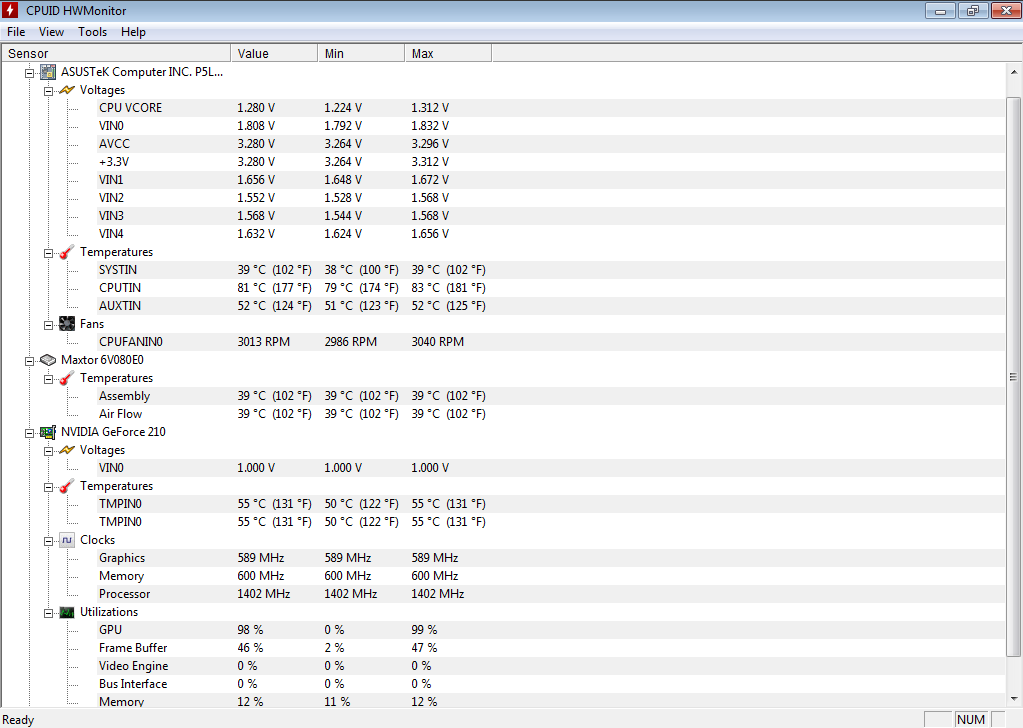Click the NVIDIA Voltages lightning icon
The height and width of the screenshot is (728, 1023).
click(x=67, y=450)
